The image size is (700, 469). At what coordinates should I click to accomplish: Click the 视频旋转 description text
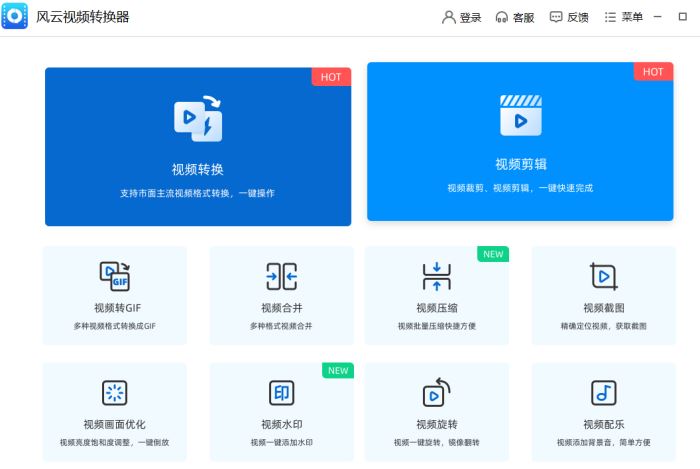[437, 443]
